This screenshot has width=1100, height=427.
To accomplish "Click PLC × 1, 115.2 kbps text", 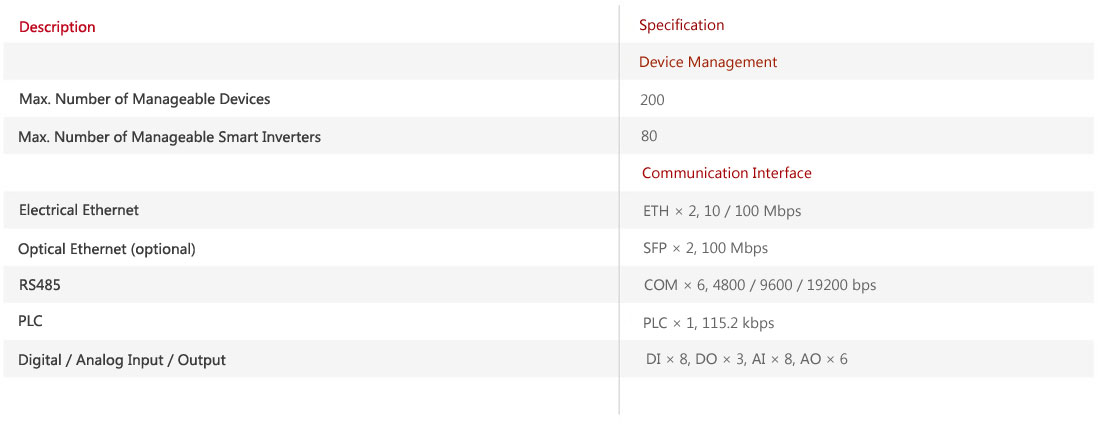I will pyautogui.click(x=709, y=323).
